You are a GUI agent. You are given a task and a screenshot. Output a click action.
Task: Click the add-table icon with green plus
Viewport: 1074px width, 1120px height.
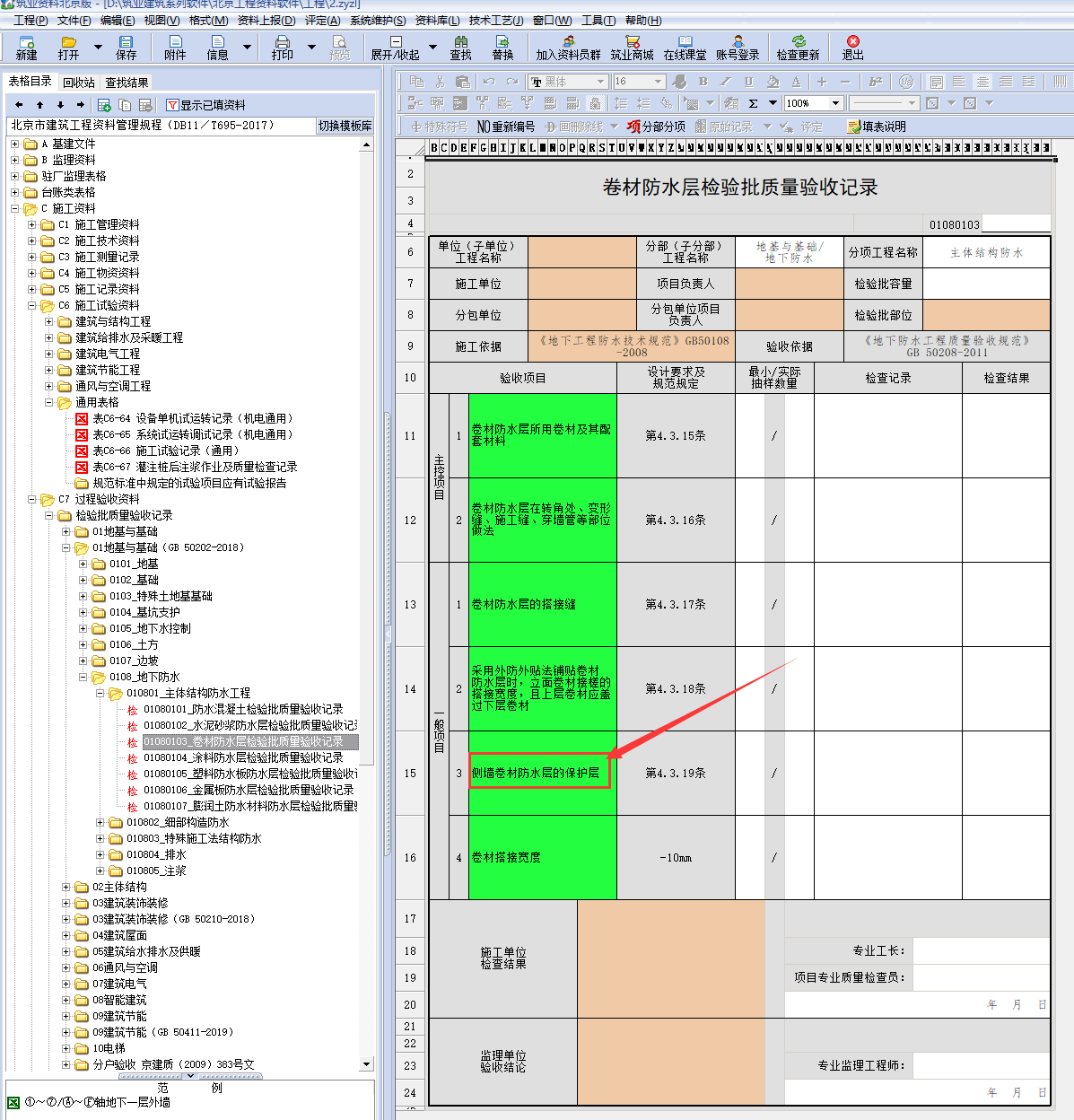click(104, 105)
